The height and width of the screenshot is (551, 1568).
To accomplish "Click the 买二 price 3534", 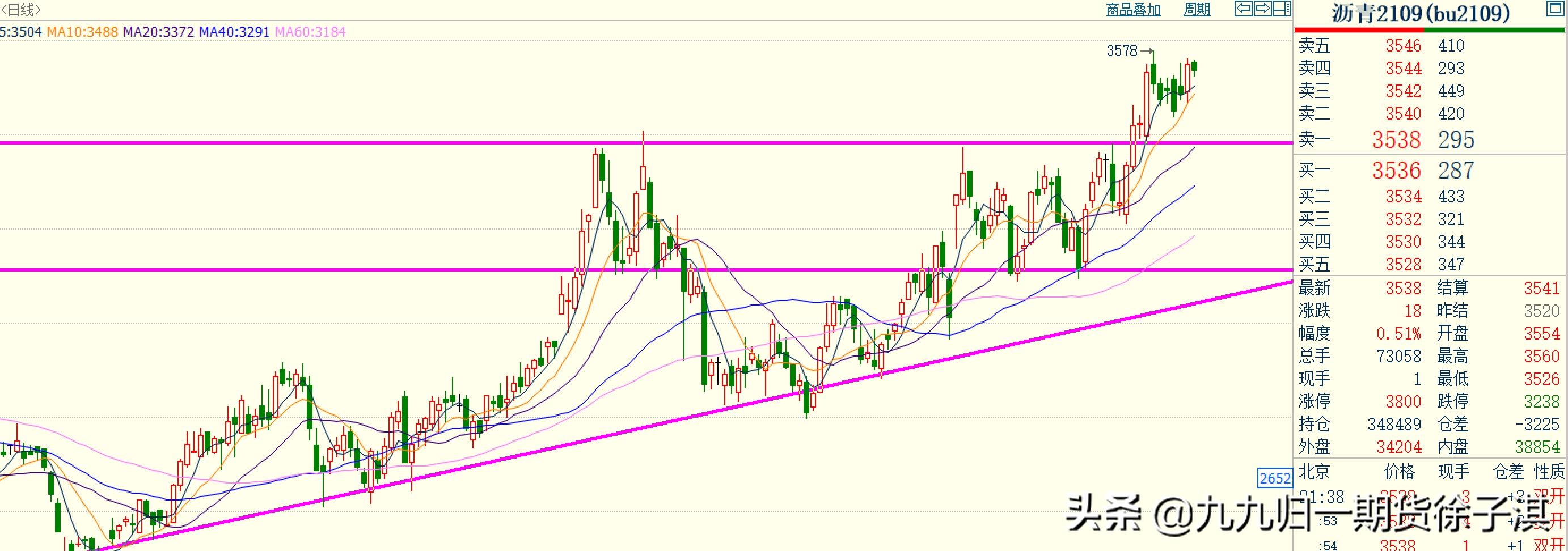I will tap(1403, 197).
